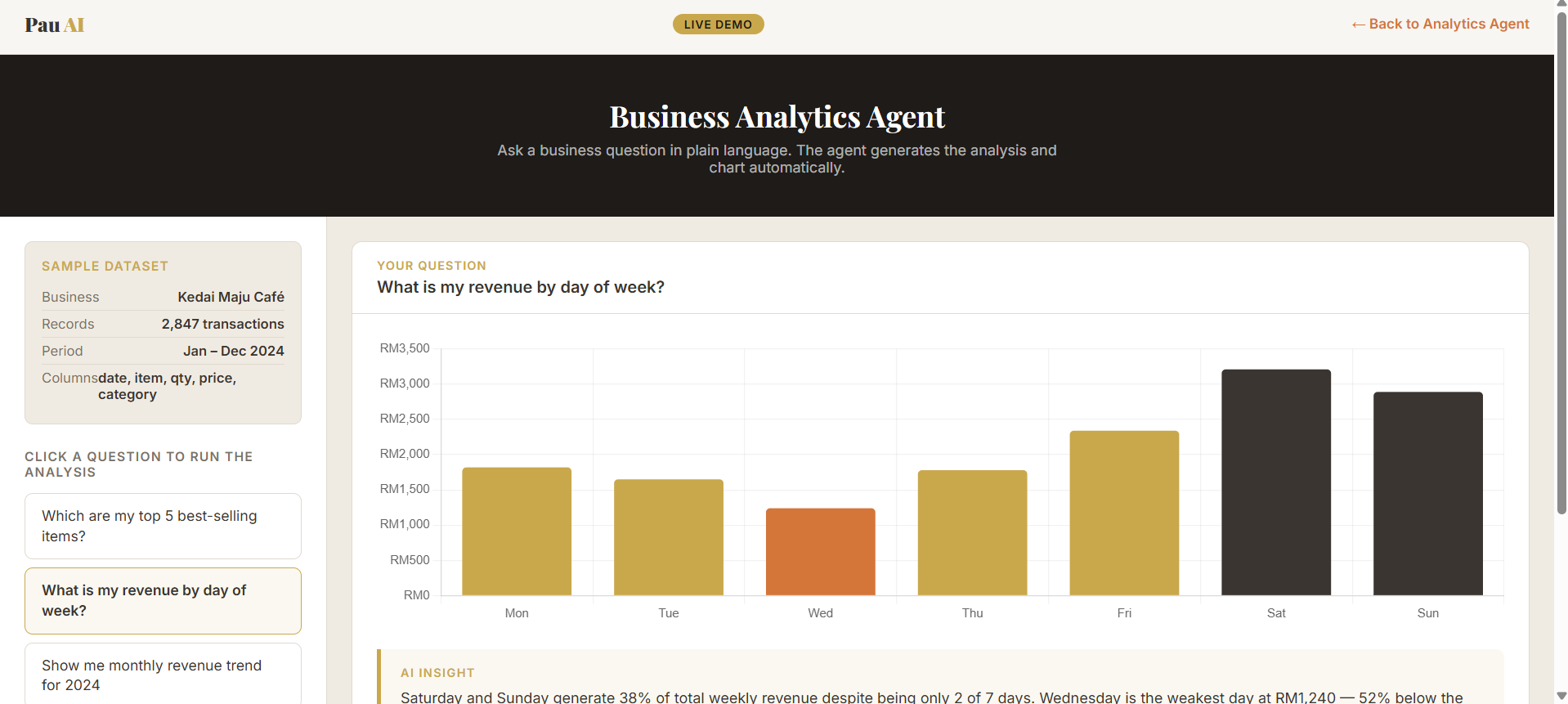1568x704 pixels.
Task: Click the Saturday revenue bar
Action: click(x=1275, y=482)
